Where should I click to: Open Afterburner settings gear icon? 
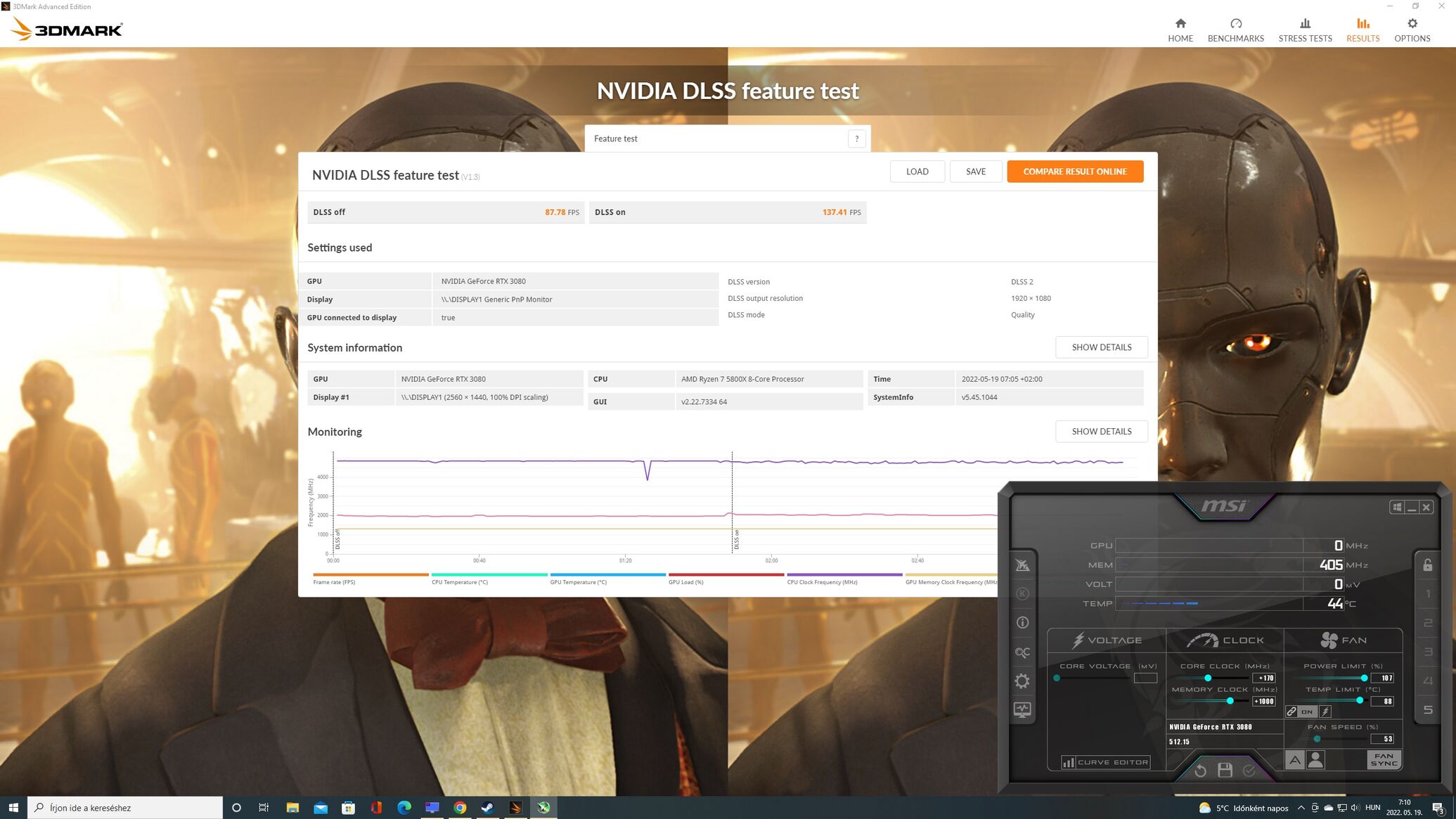[1022, 681]
